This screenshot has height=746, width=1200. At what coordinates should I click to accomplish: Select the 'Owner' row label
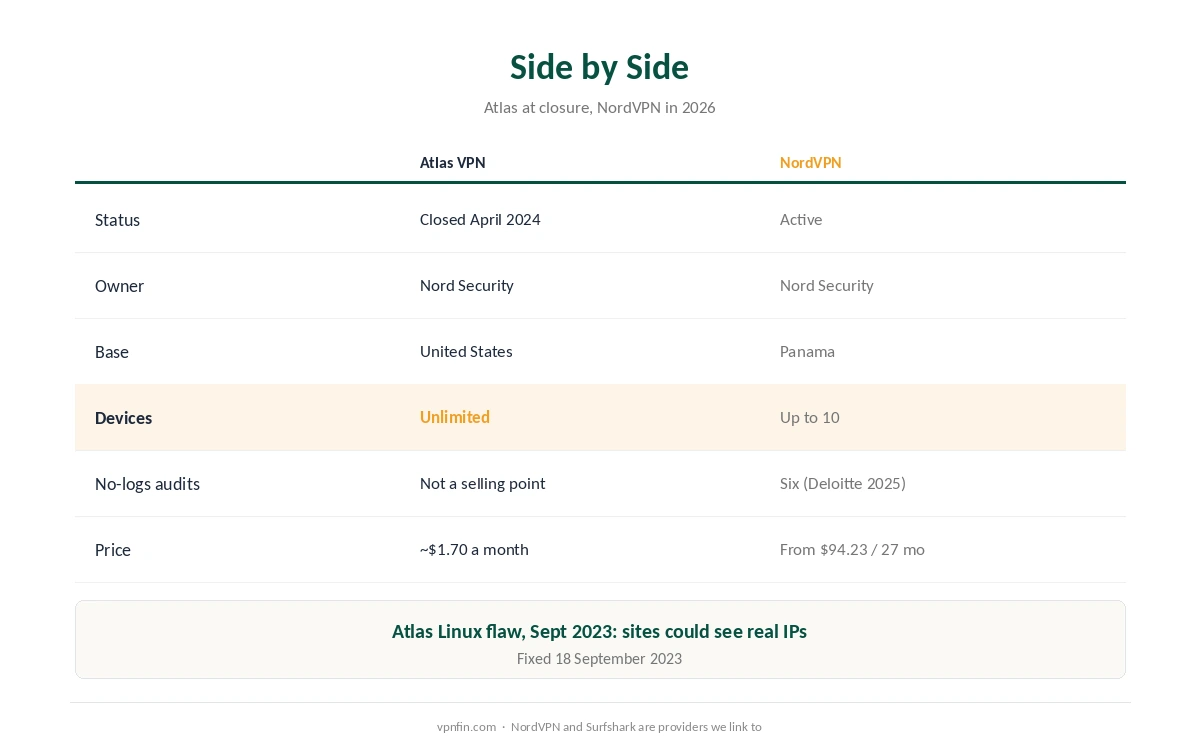point(119,286)
